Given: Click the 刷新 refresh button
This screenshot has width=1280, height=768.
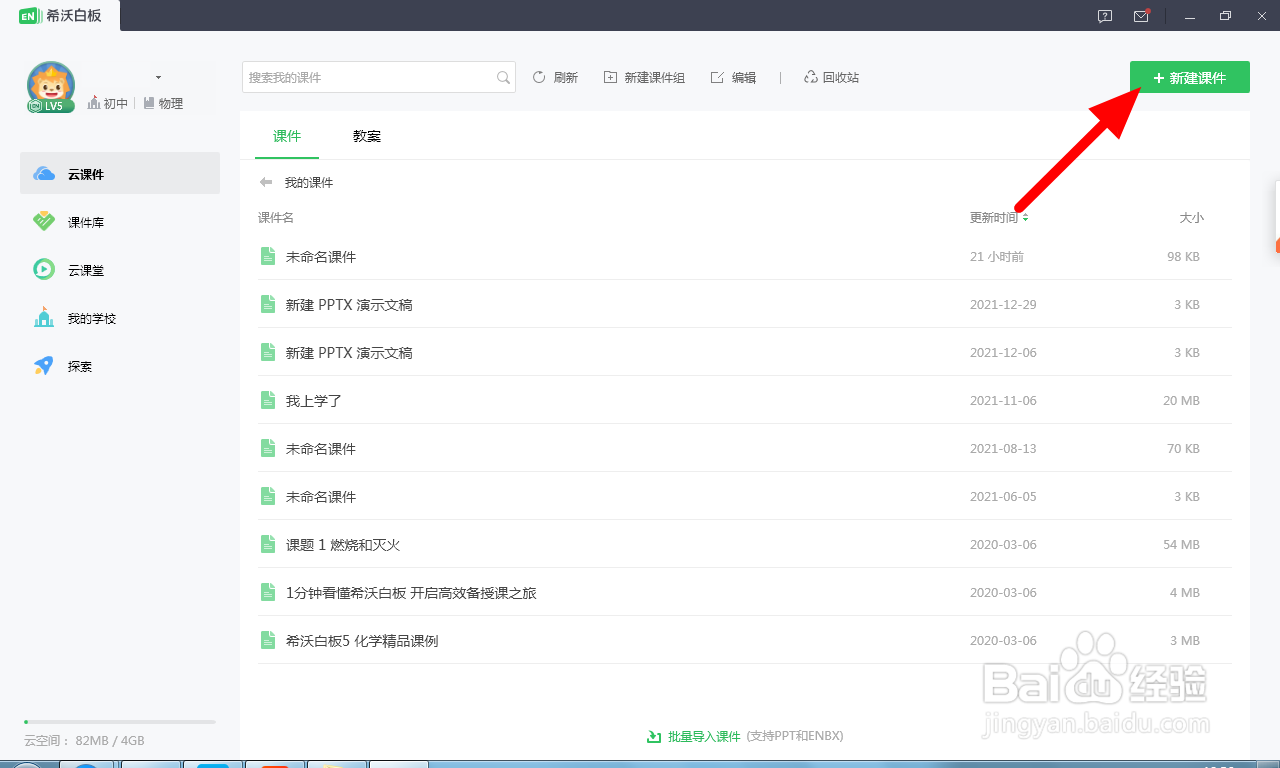Looking at the screenshot, I should [555, 77].
